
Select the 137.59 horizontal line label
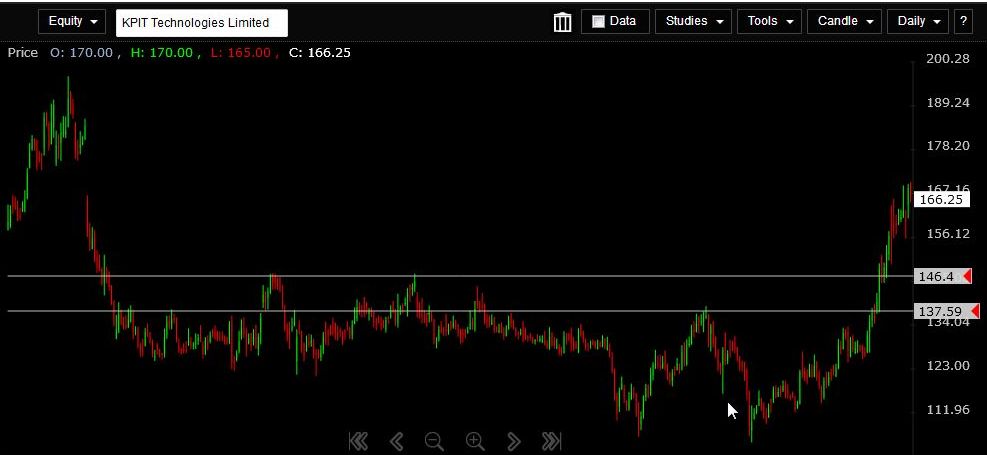pos(940,312)
